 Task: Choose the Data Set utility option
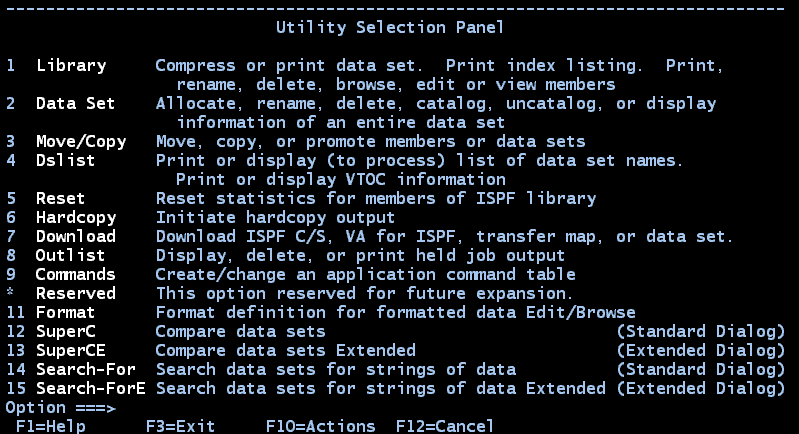click(75, 103)
